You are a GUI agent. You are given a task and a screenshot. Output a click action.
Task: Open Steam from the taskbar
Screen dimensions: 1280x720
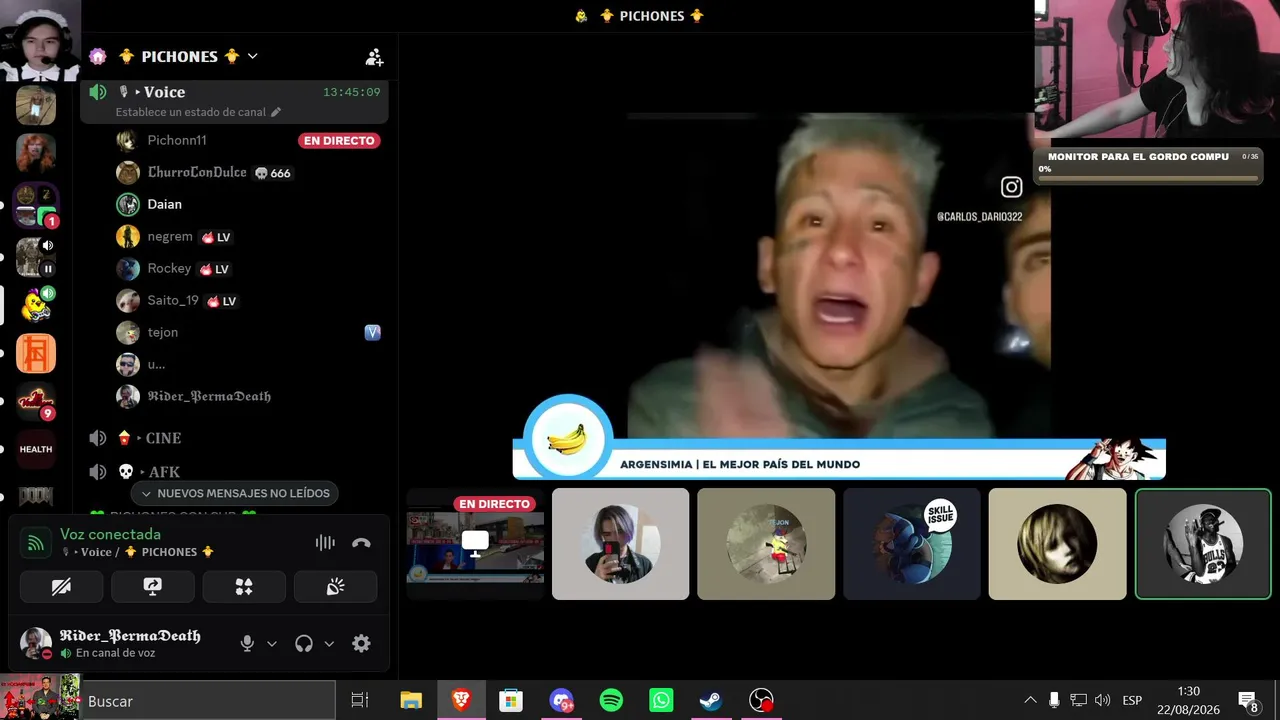[x=711, y=701]
